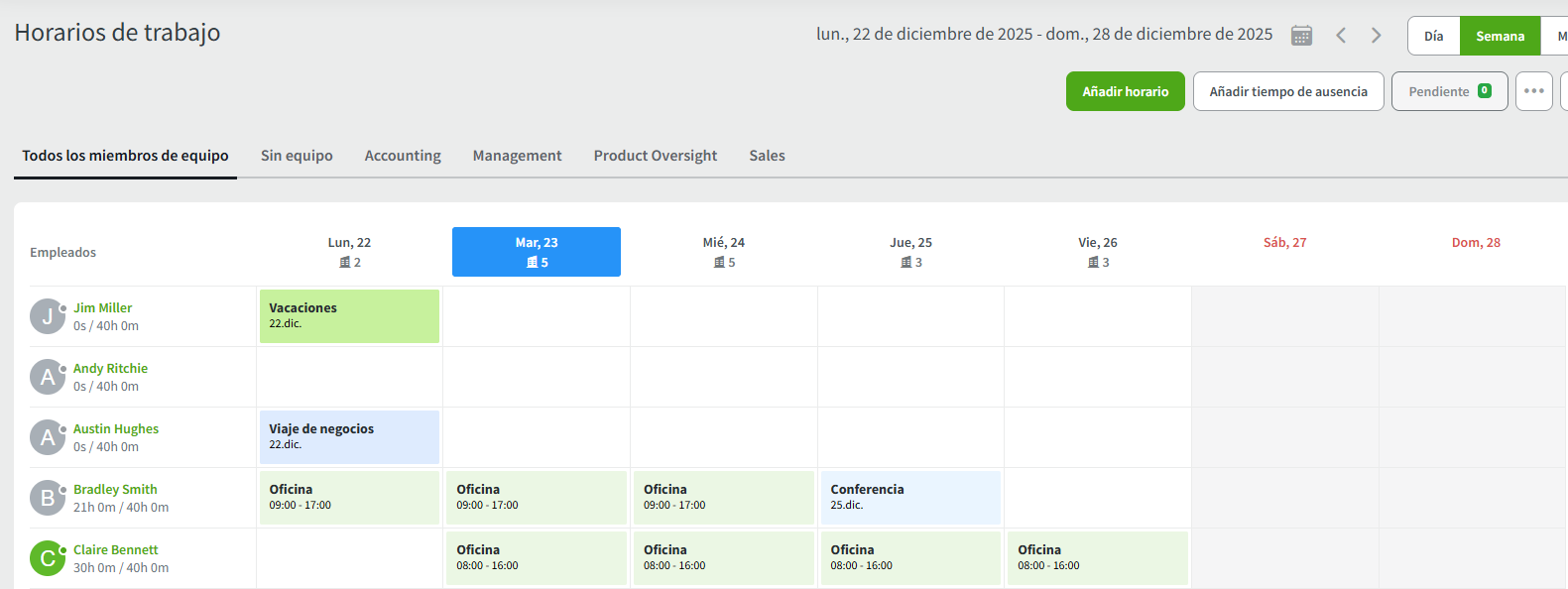
Task: Click Añadir tiempo de ausencia button
Action: (x=1287, y=91)
